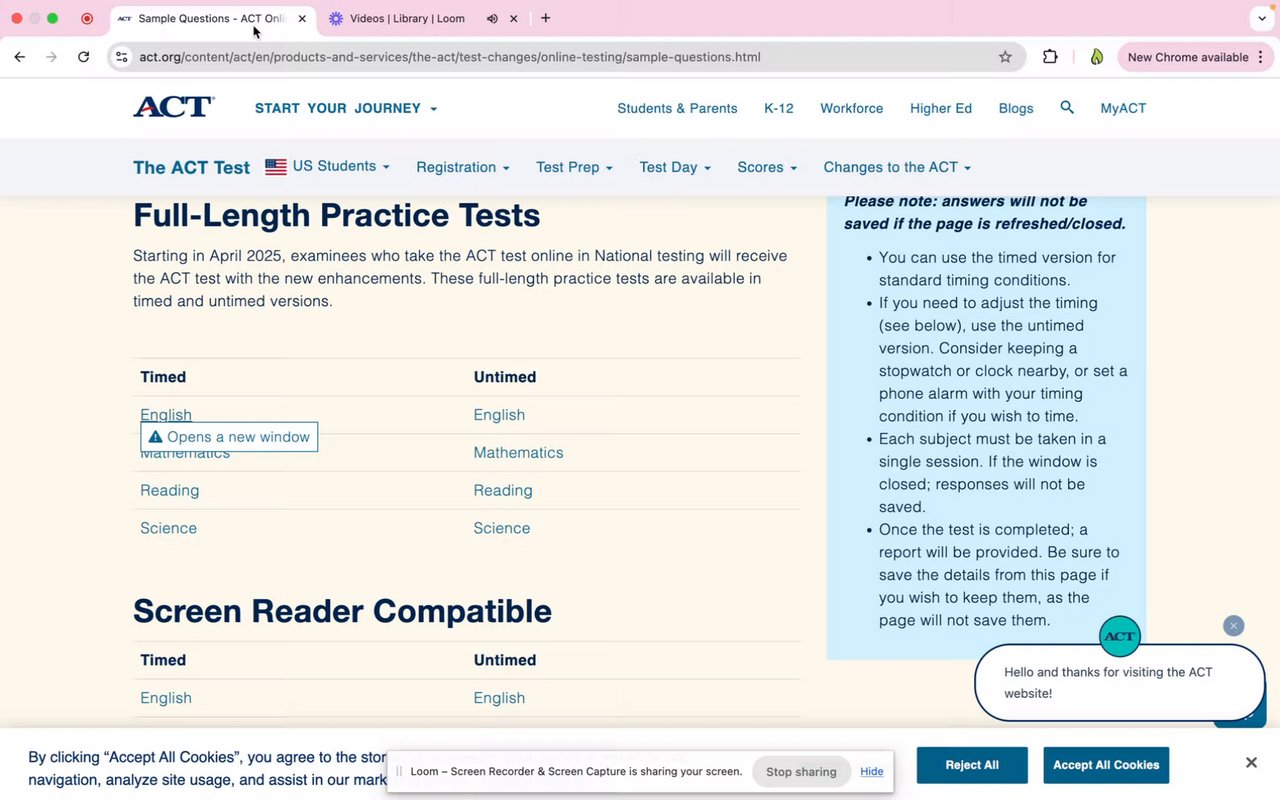Open Changes to the ACT dropdown
This screenshot has width=1280, height=800.
pyautogui.click(x=897, y=167)
